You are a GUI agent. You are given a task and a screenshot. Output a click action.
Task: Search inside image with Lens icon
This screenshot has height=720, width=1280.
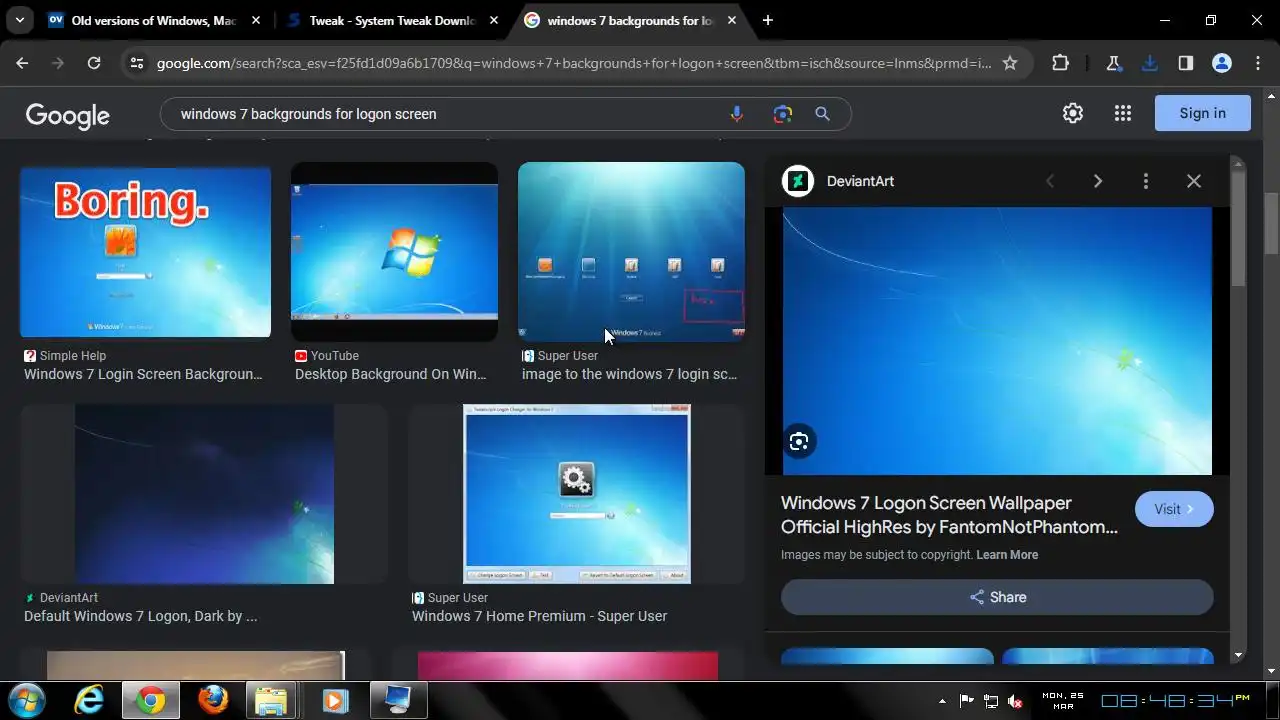[x=799, y=441]
